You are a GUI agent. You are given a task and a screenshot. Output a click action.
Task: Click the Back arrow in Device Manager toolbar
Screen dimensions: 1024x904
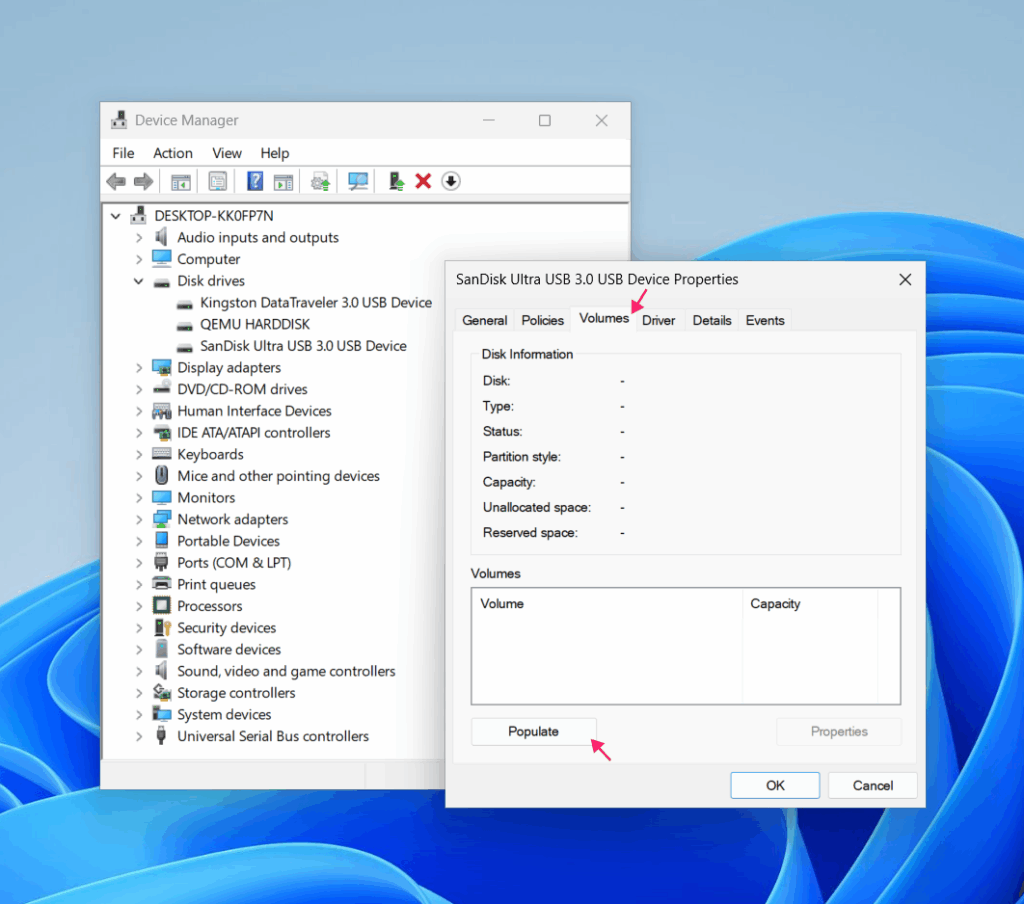pos(116,181)
